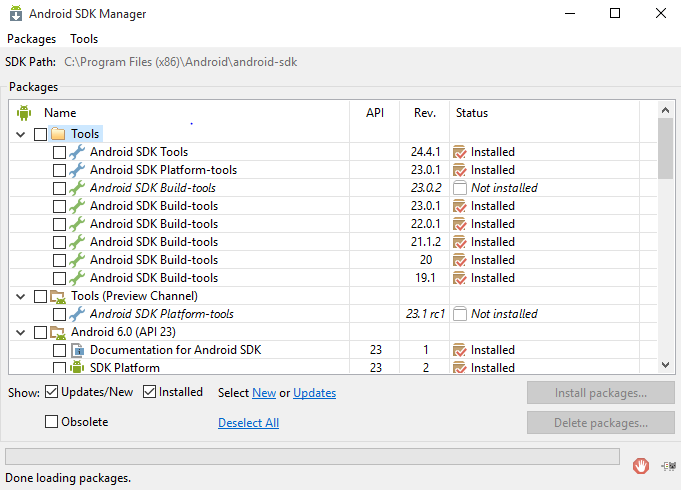Open the log window icon at bottom right
Image resolution: width=681 pixels, height=490 pixels.
[x=669, y=466]
